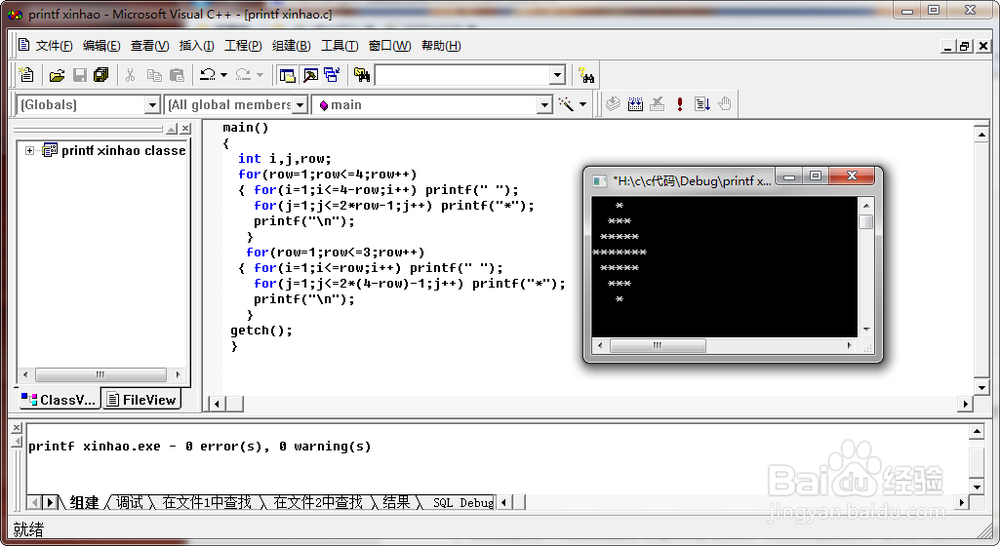The image size is (1000, 546).
Task: Switch to the 调试 output tab
Action: pyautogui.click(x=130, y=502)
